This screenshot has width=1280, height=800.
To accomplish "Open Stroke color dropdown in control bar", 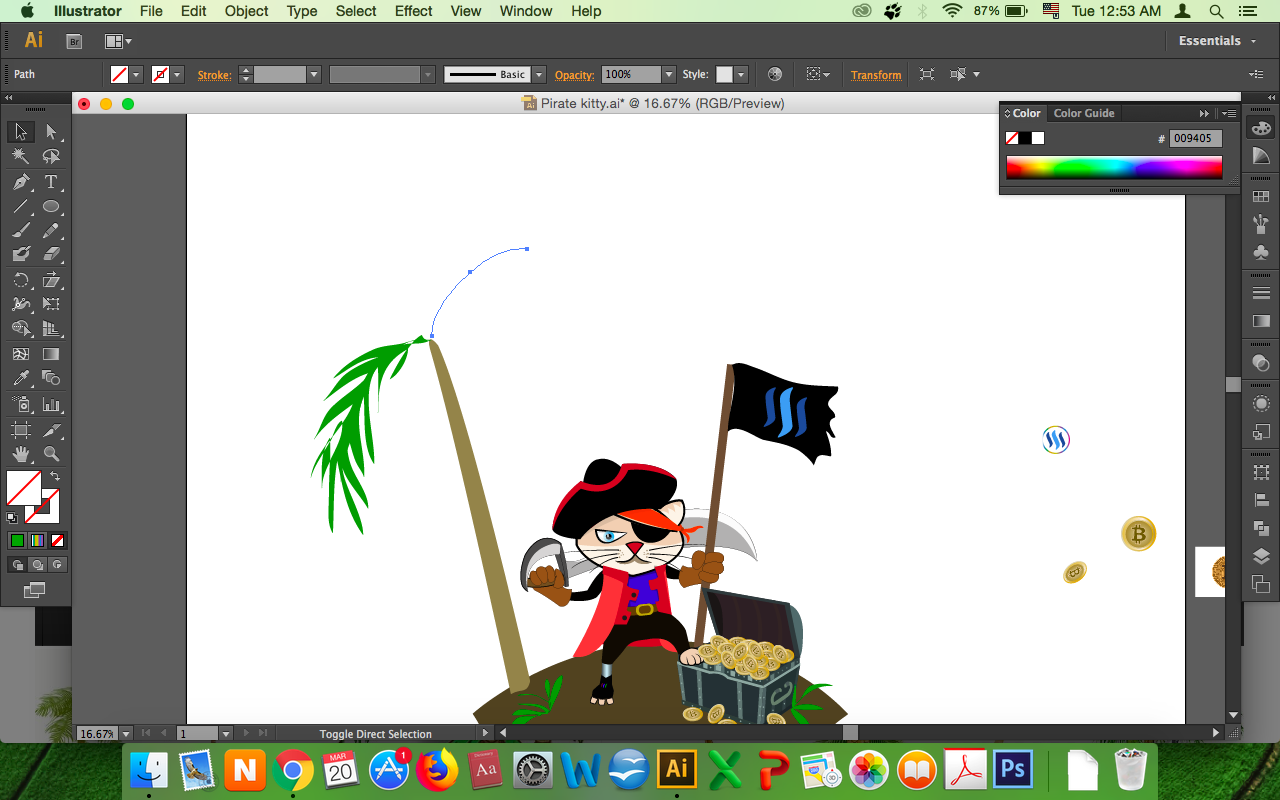I will pos(177,74).
